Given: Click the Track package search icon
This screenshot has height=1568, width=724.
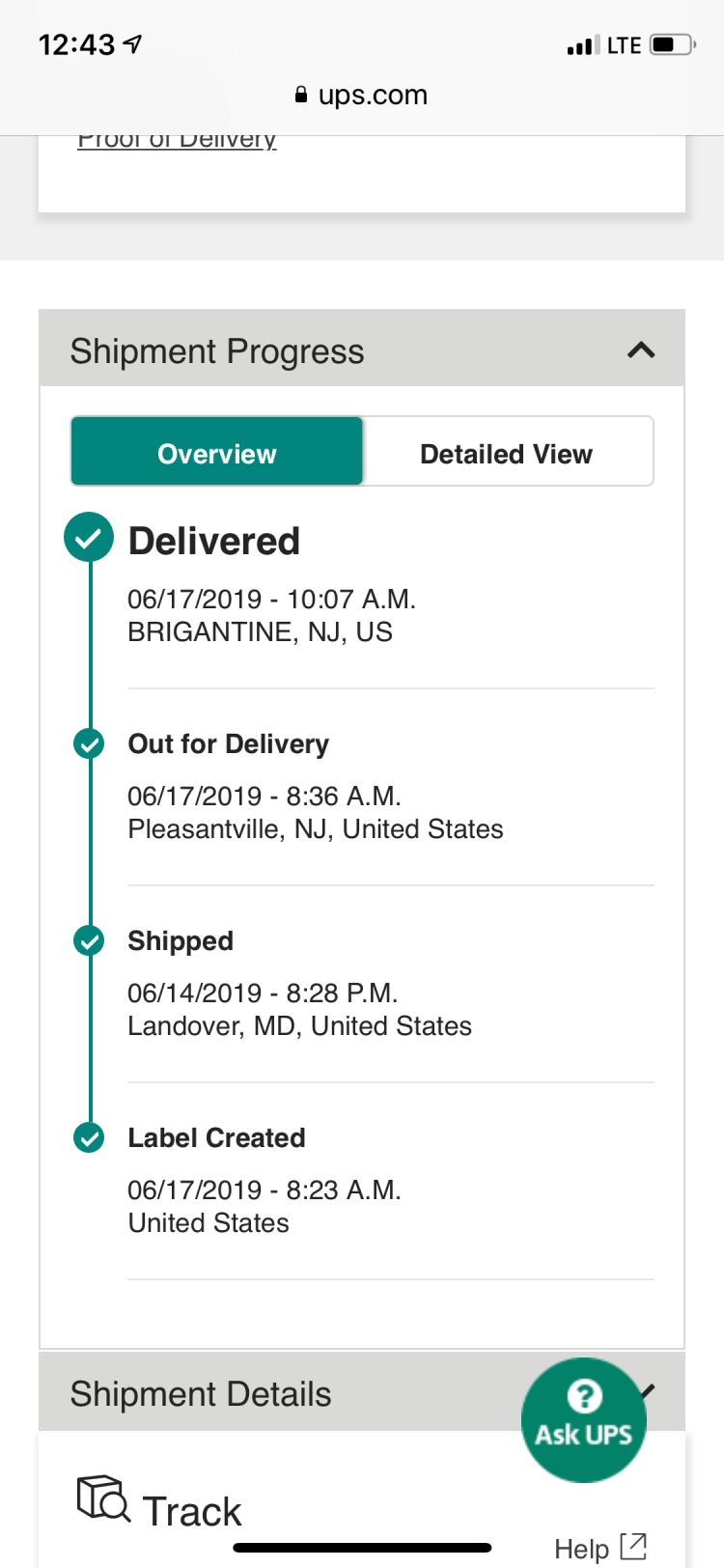Looking at the screenshot, I should click(102, 1498).
